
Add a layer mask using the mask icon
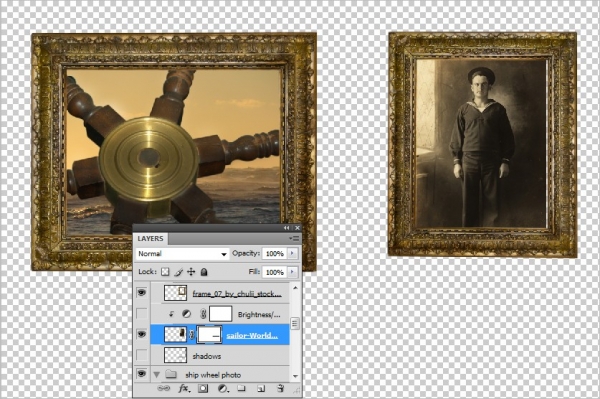203,389
